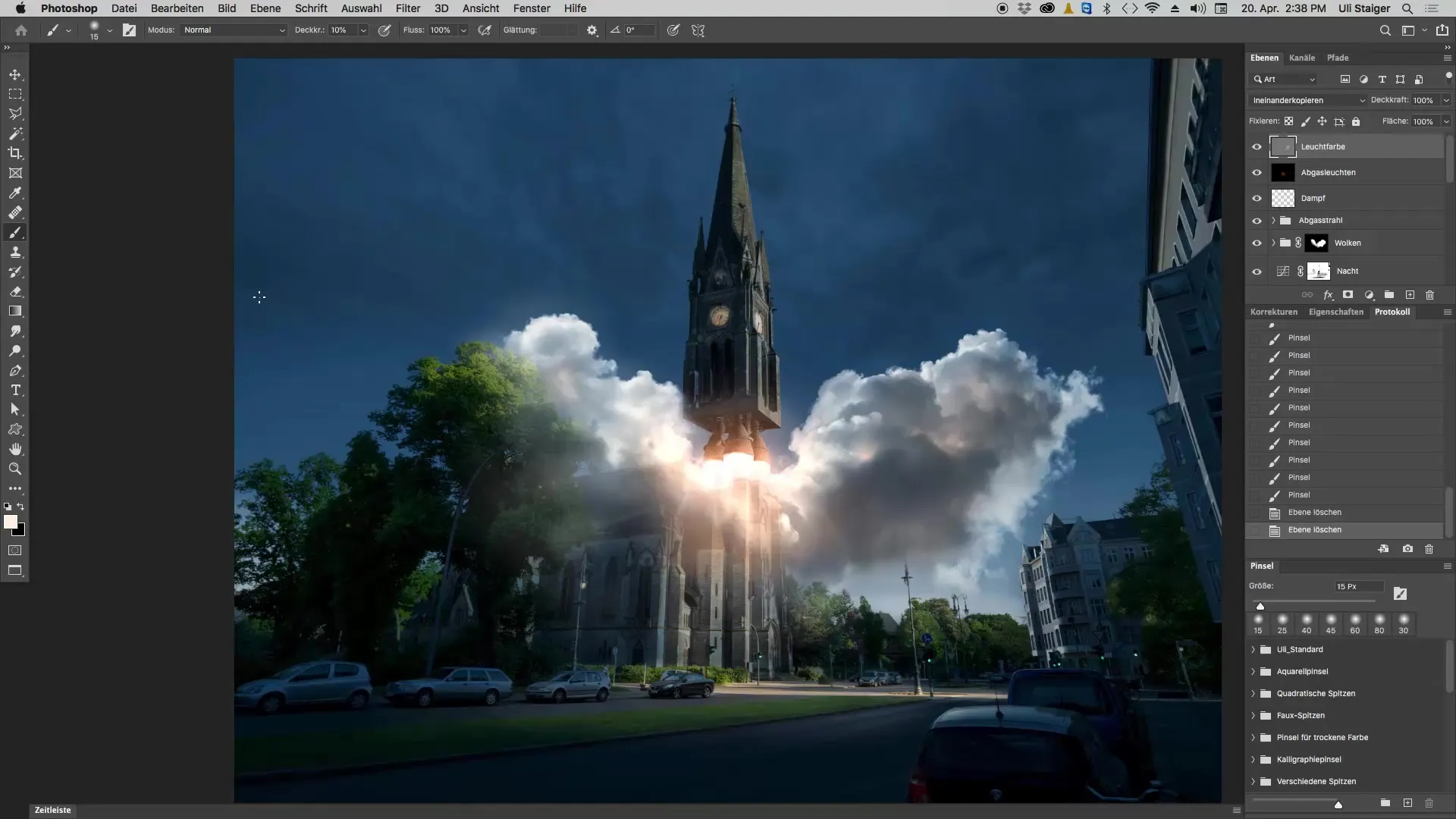Screen dimensions: 1456x819
Task: Open the Zeitleiste panel
Action: point(52,810)
